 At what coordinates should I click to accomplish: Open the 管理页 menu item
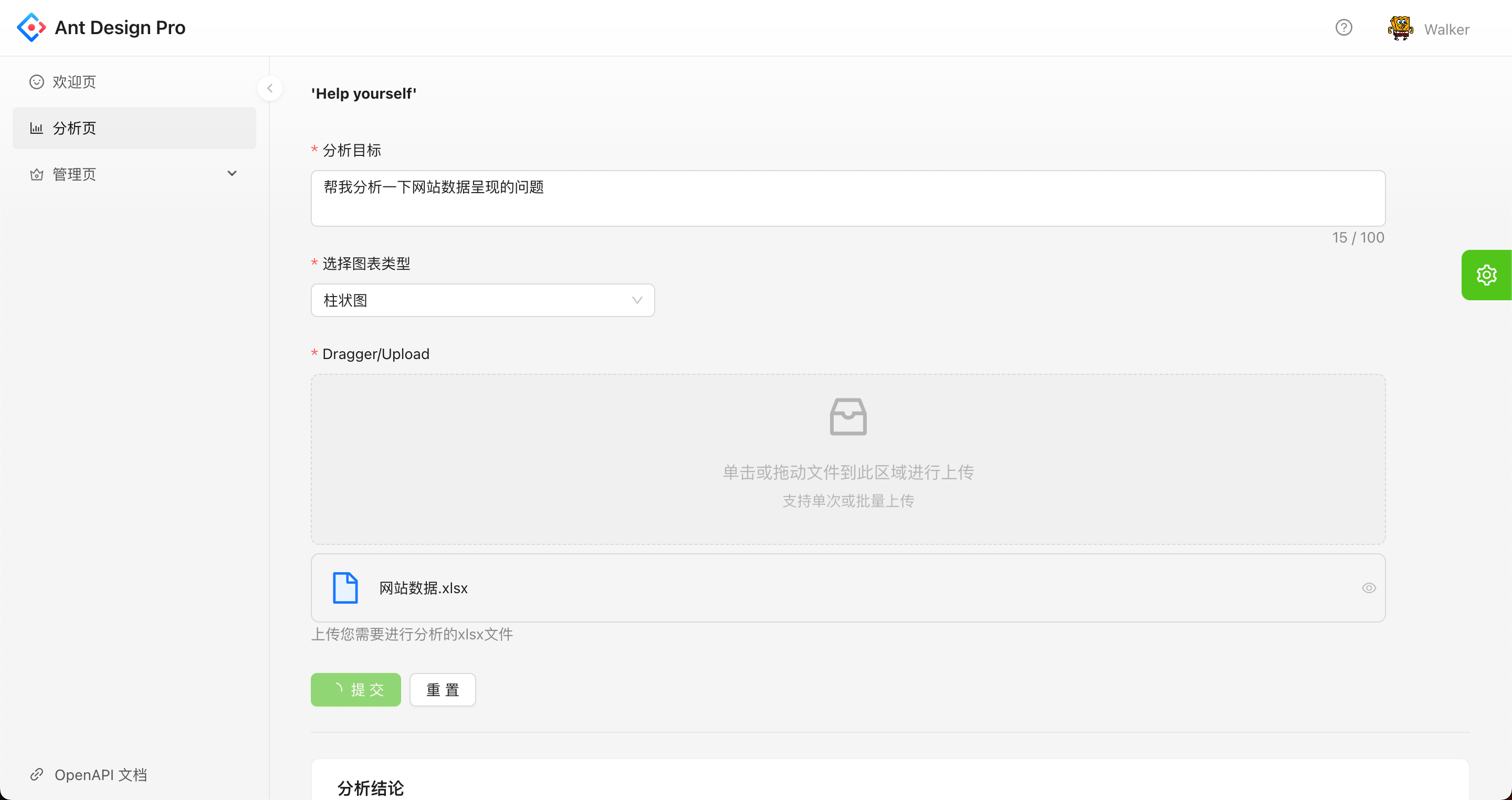click(x=134, y=174)
